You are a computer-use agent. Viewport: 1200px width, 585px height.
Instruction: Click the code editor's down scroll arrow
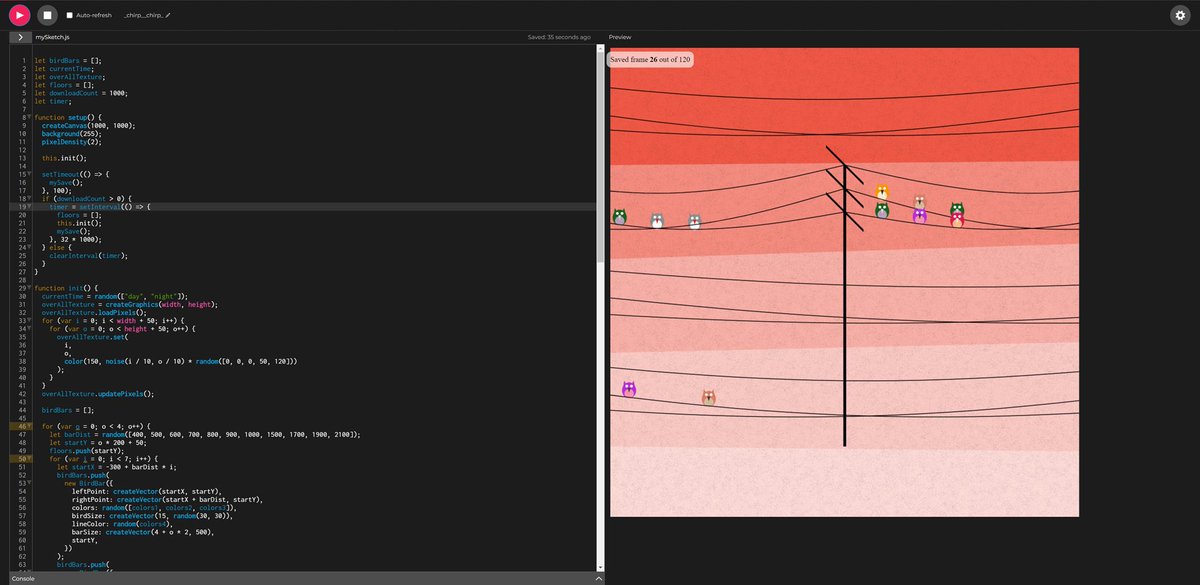600,566
